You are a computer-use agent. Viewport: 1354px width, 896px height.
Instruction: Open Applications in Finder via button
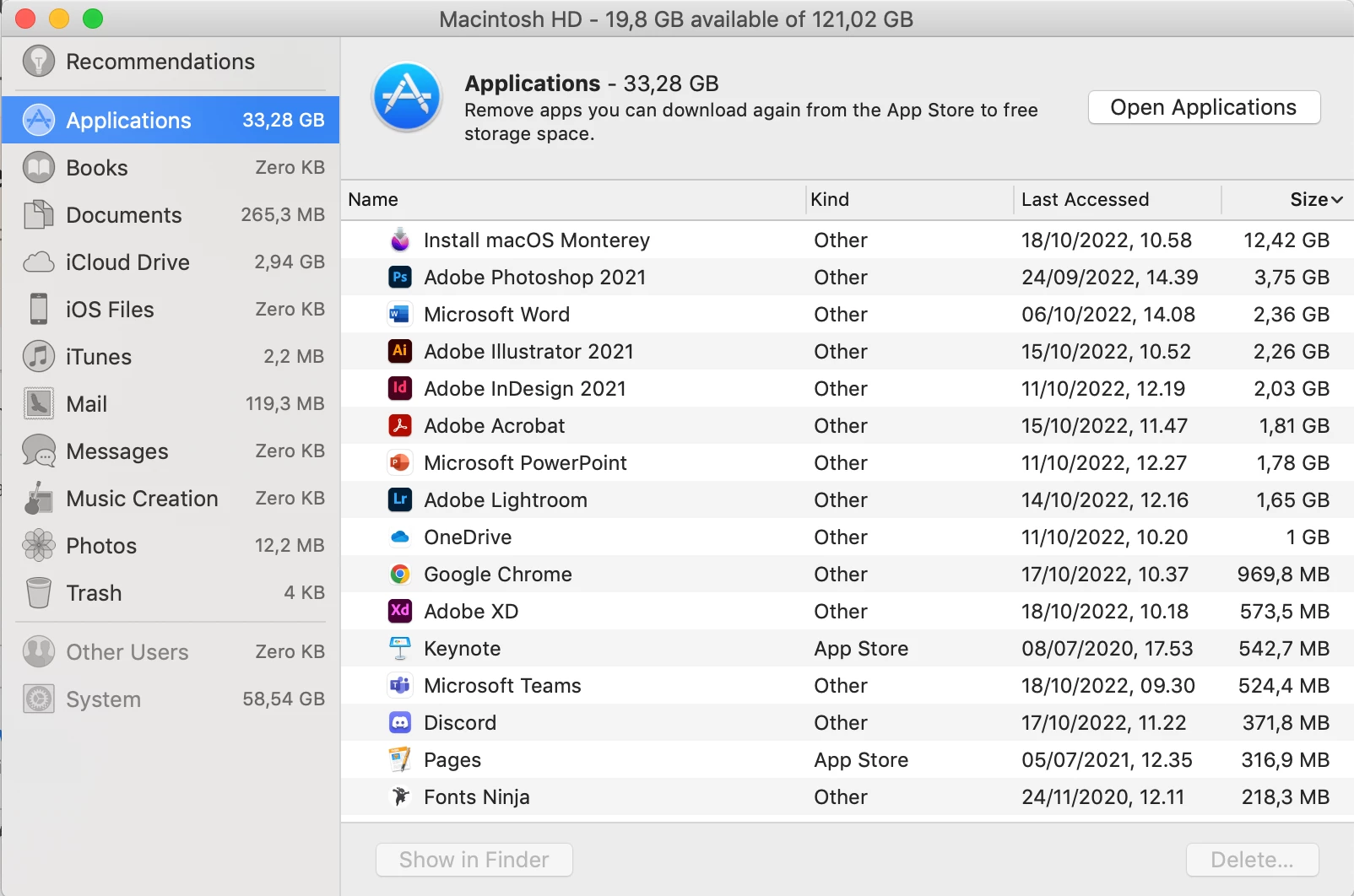1204,107
